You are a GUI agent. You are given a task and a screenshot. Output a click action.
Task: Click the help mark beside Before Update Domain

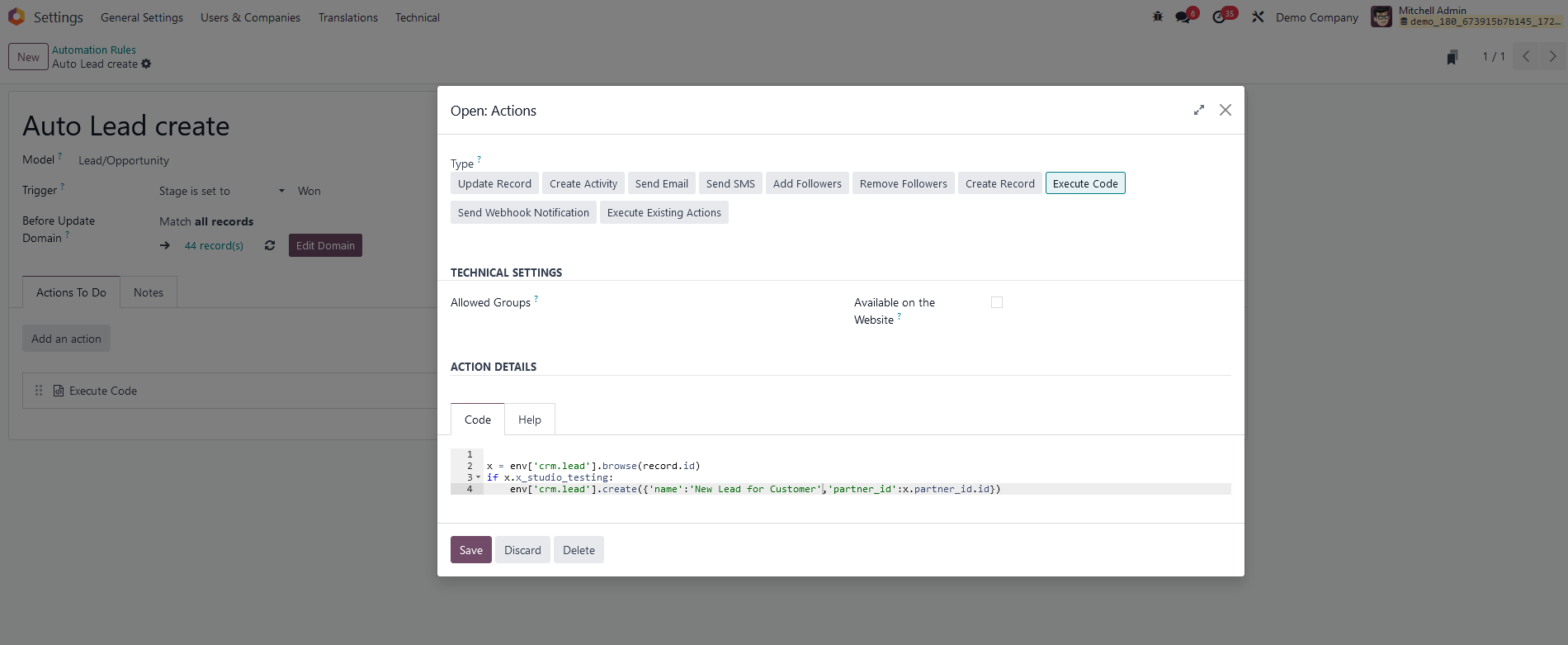[x=68, y=234]
